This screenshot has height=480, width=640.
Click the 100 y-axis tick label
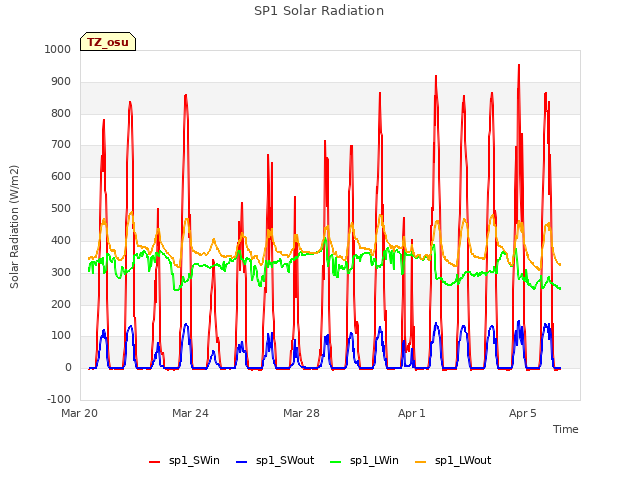(61, 336)
